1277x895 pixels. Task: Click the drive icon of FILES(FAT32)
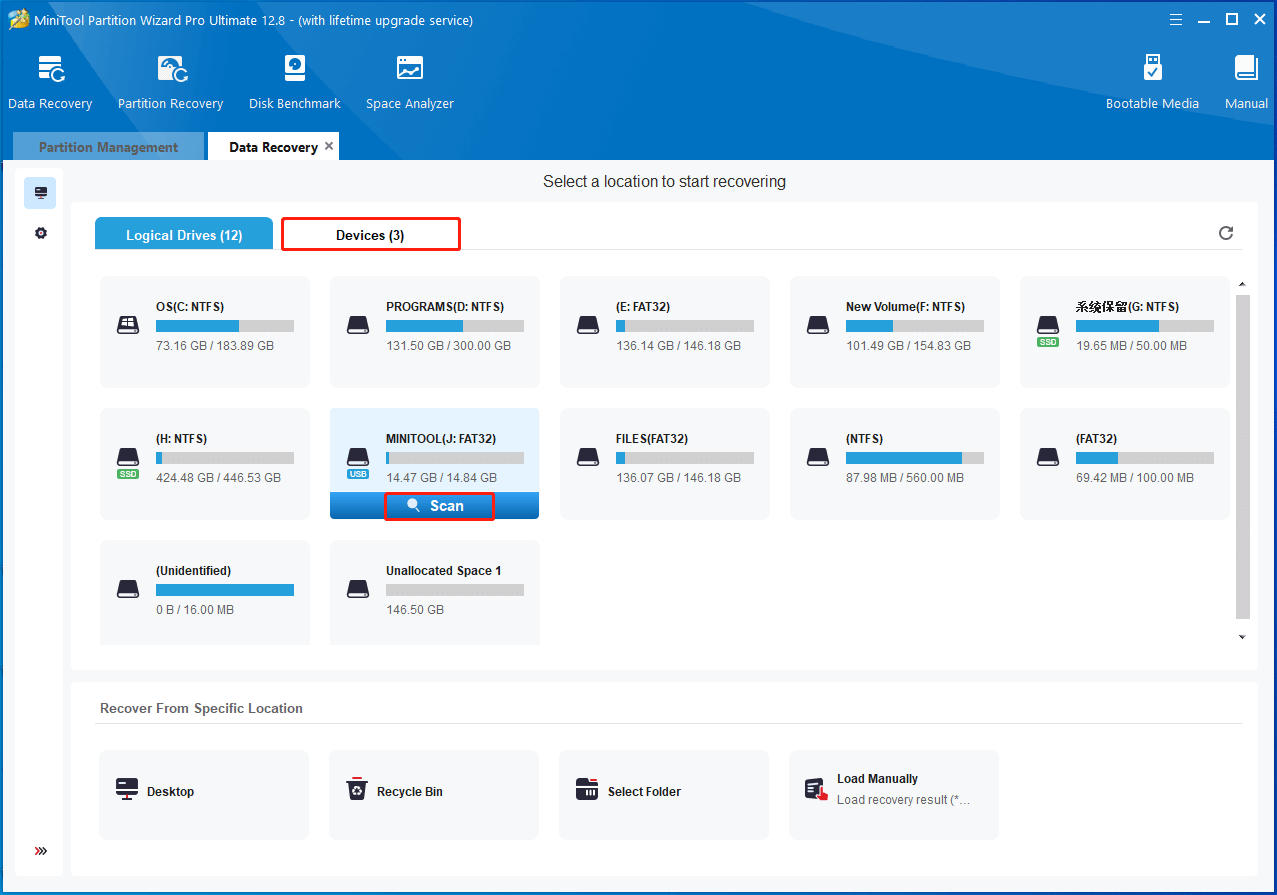point(588,457)
